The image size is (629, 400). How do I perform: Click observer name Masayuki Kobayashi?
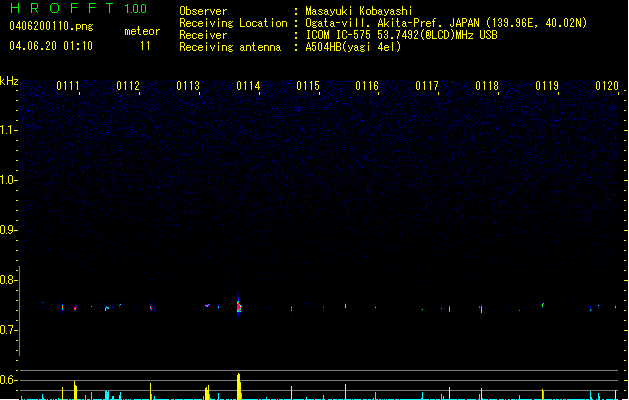click(359, 11)
